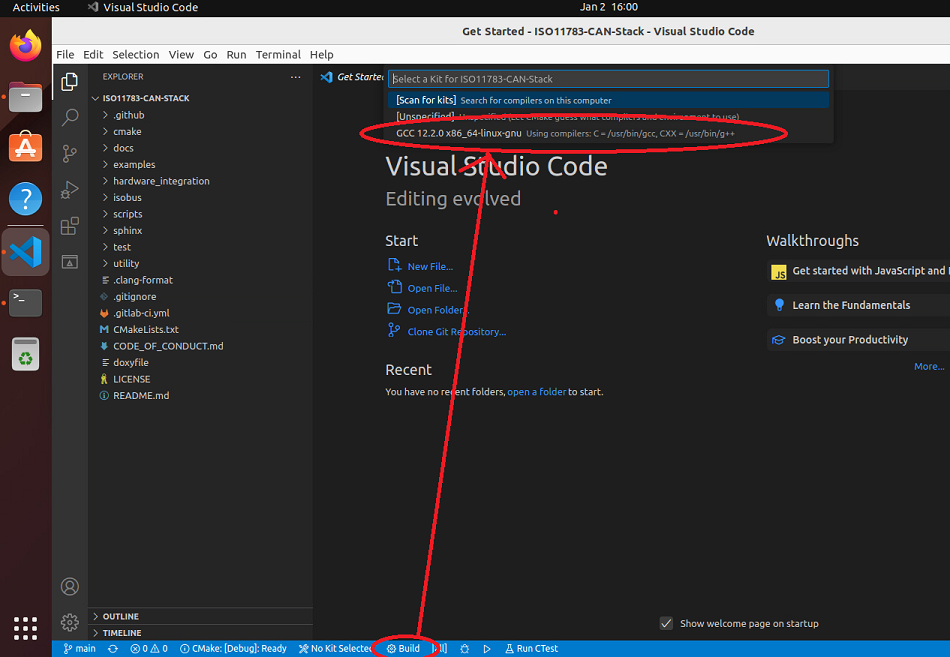Click the Open File... link
The image size is (950, 657).
[432, 288]
